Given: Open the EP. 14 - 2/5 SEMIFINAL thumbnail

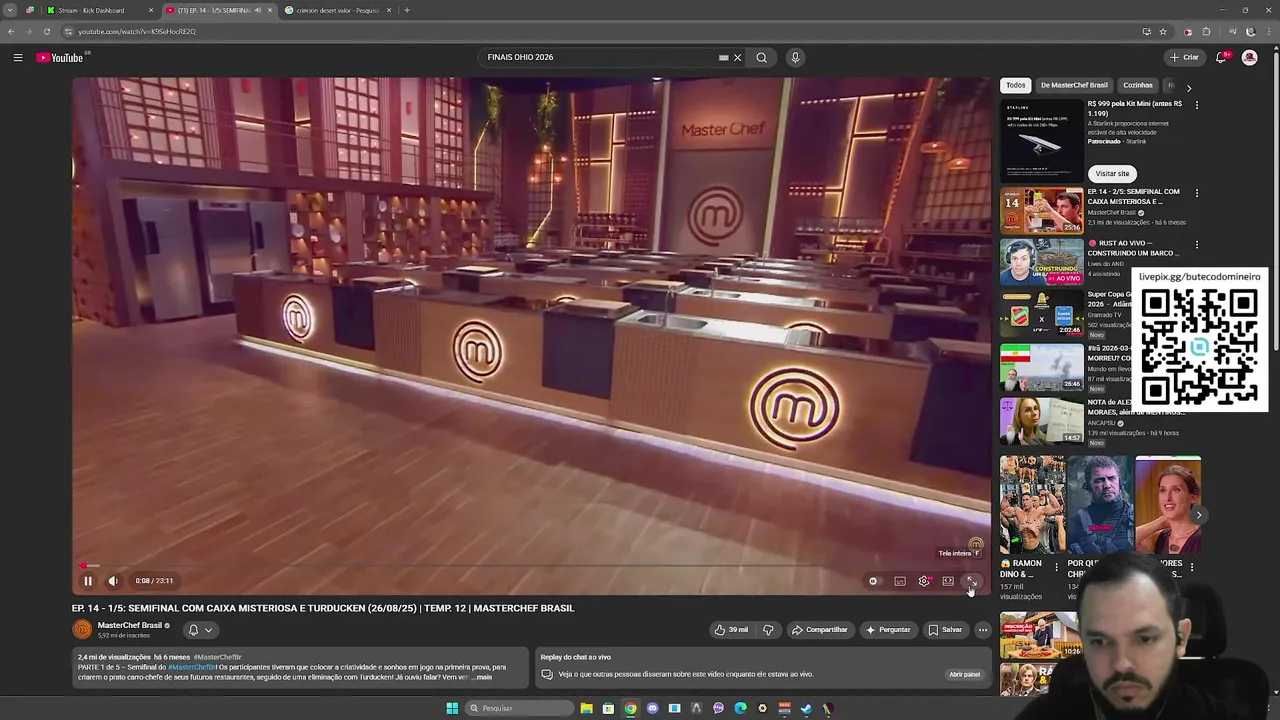Looking at the screenshot, I should (1042, 211).
